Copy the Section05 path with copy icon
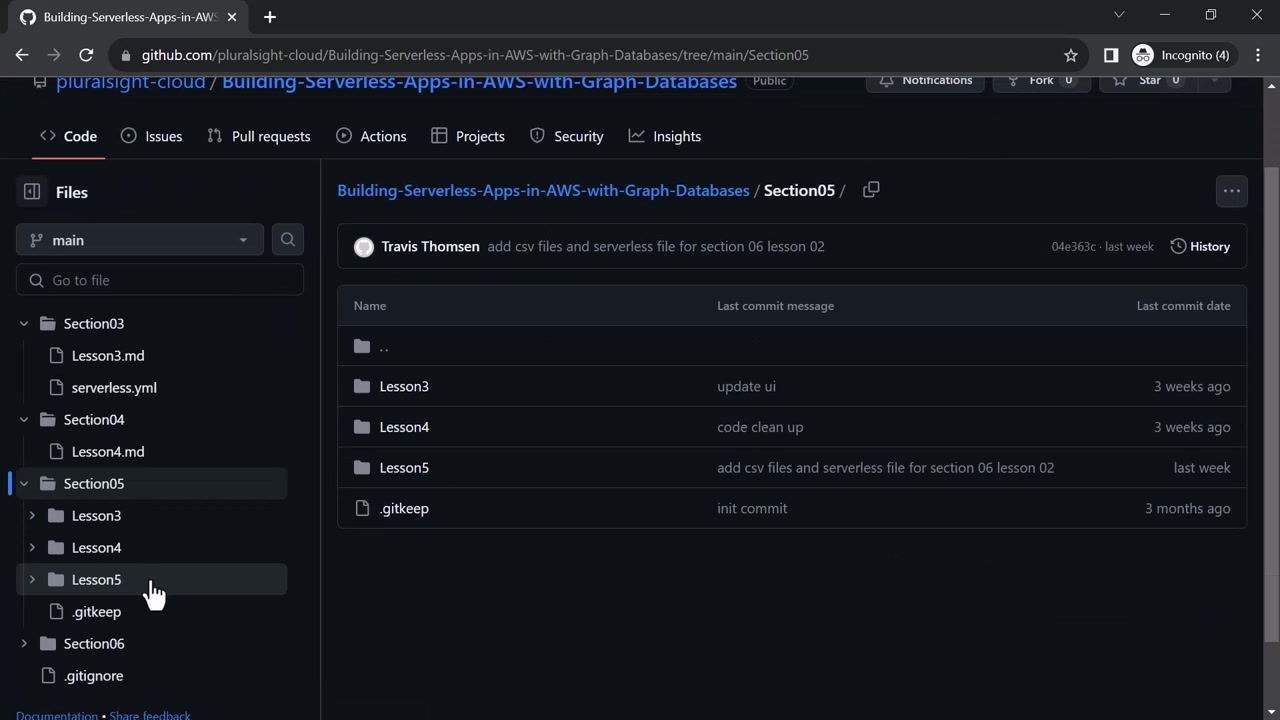The image size is (1280, 720). tap(871, 190)
